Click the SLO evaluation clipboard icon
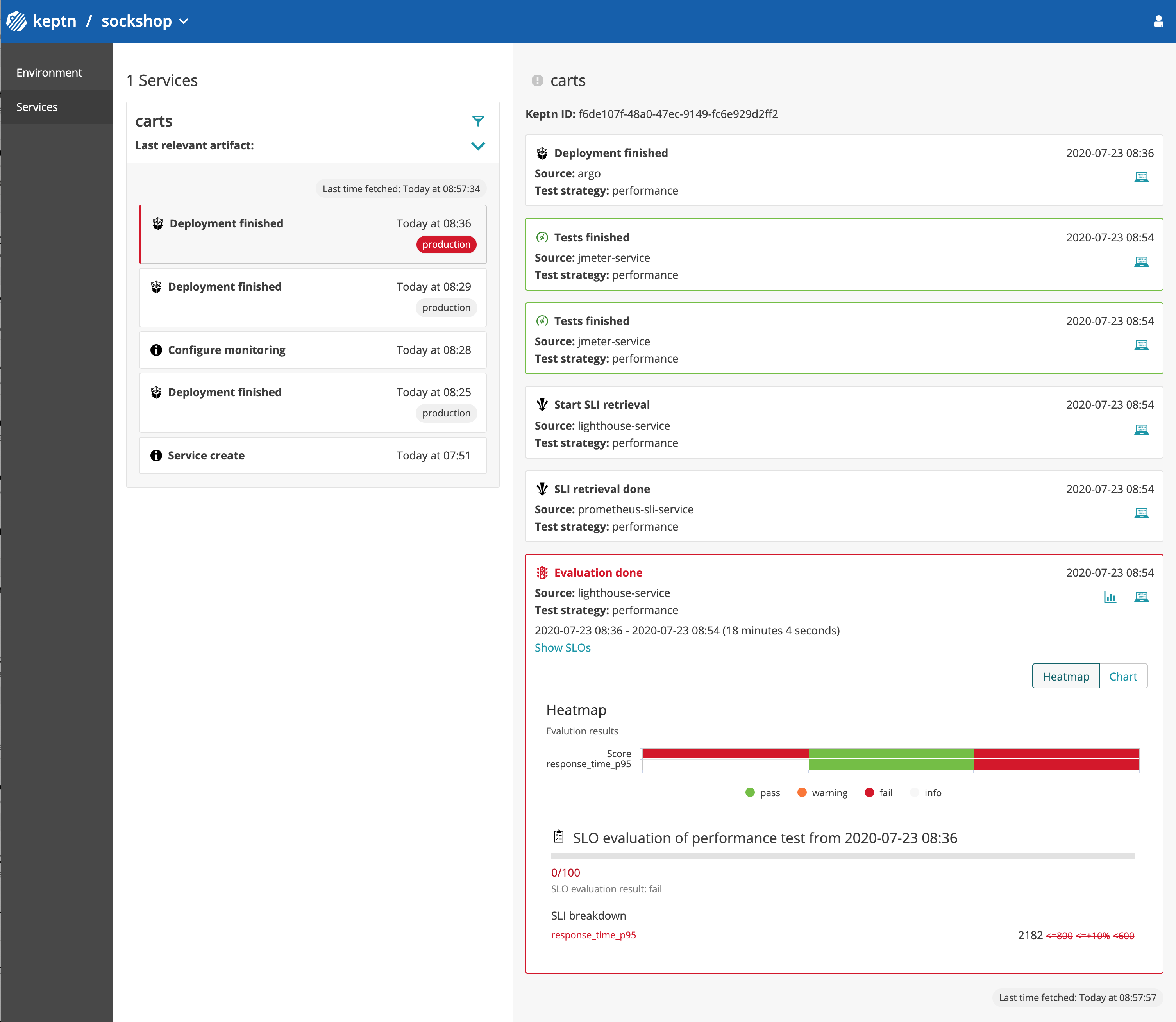1176x1022 pixels. click(x=558, y=837)
